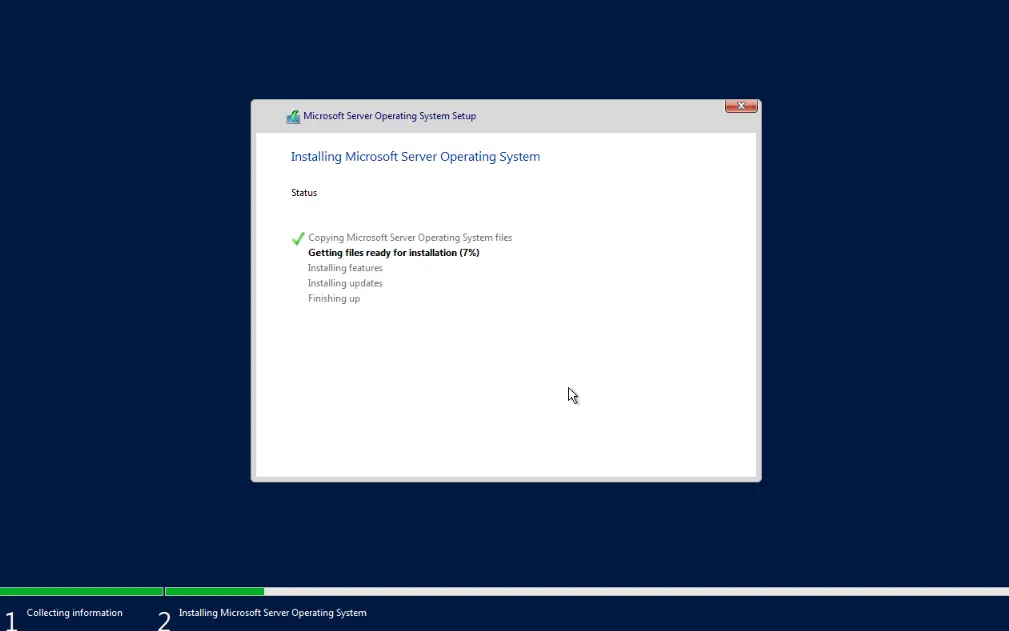
Task: Click the completed left progress bar
Action: [81, 591]
